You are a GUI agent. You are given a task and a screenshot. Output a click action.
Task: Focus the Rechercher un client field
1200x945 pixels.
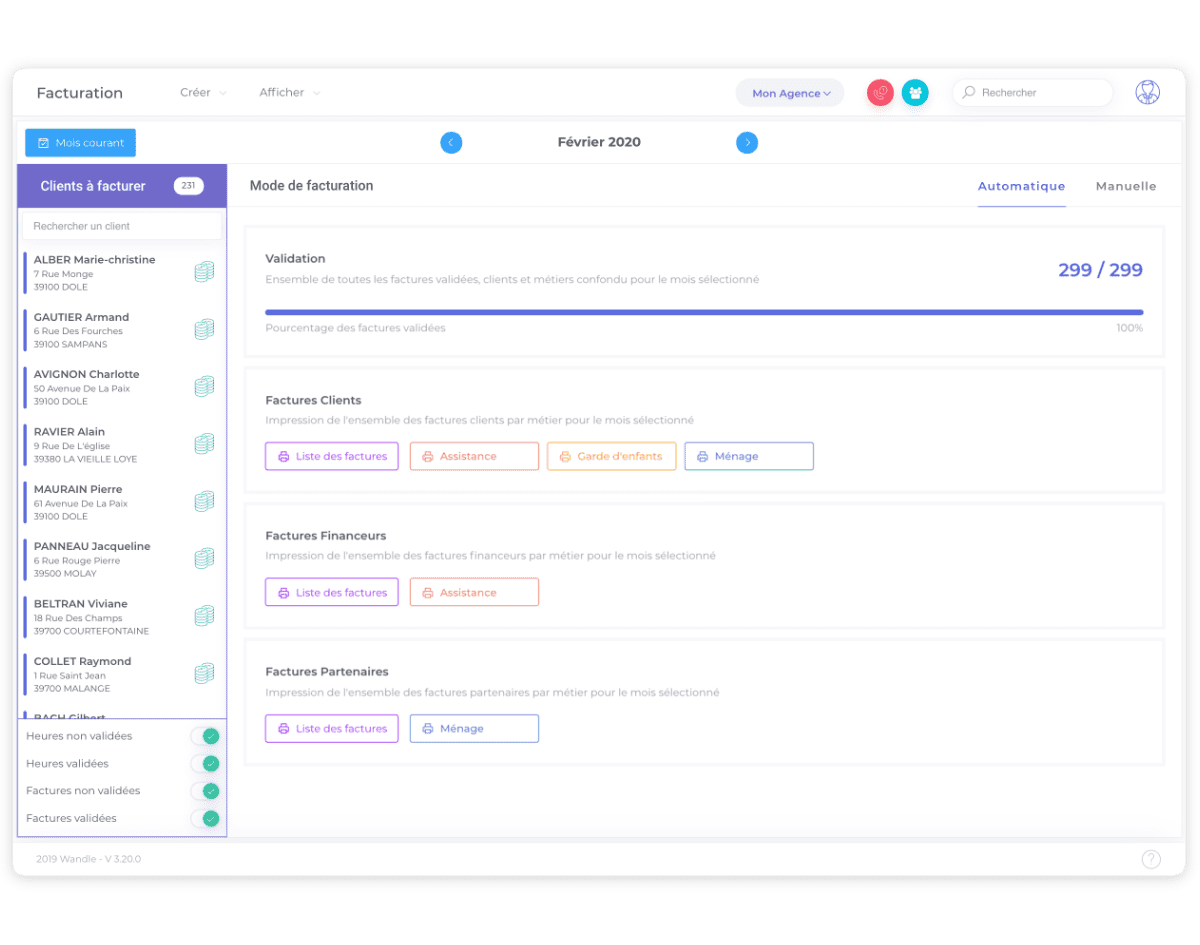click(x=122, y=226)
